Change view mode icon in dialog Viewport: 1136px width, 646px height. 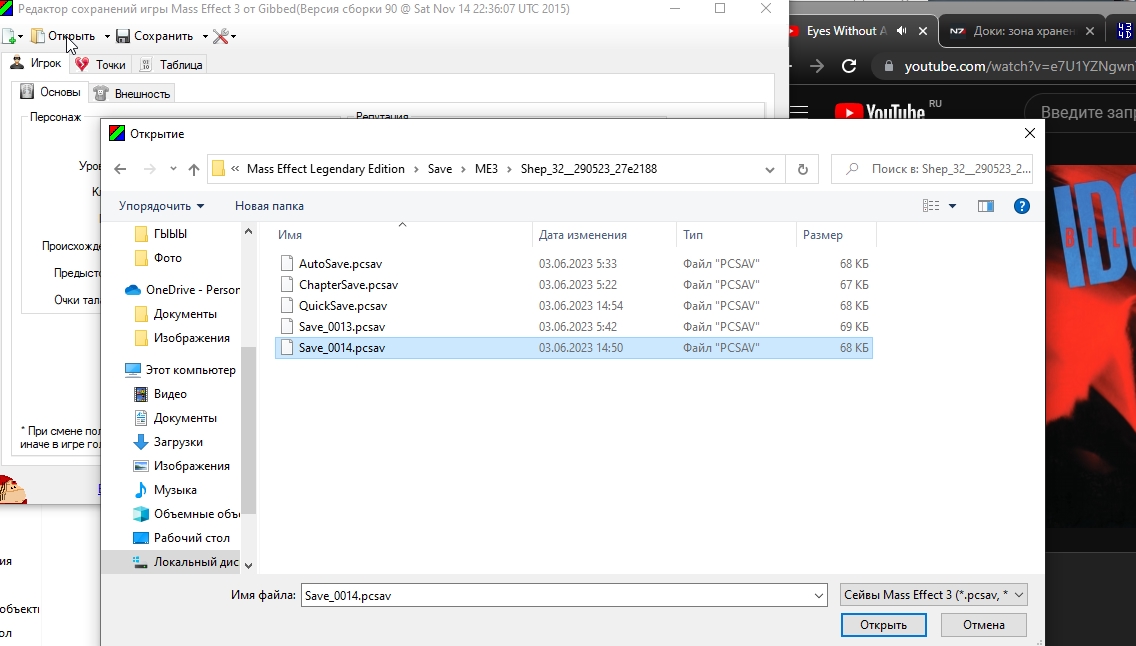(x=931, y=206)
